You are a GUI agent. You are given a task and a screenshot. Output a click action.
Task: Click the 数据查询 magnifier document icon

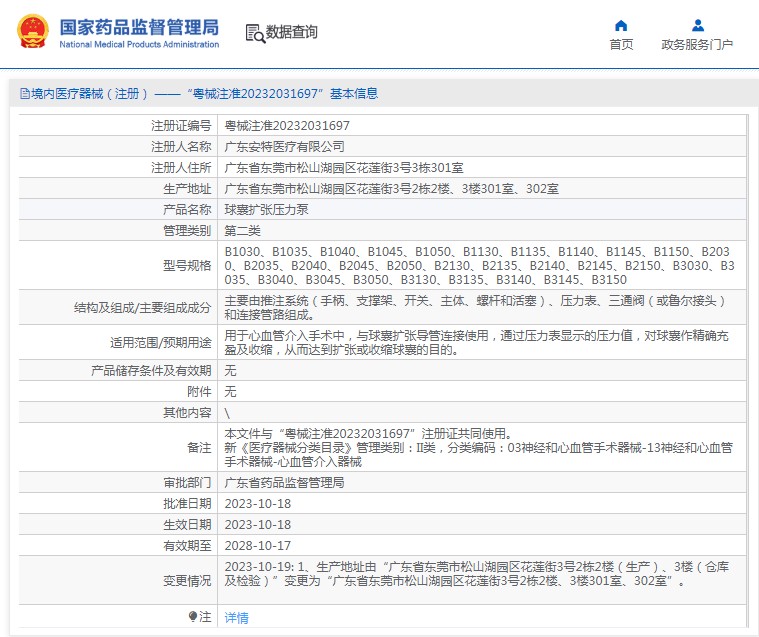254,33
